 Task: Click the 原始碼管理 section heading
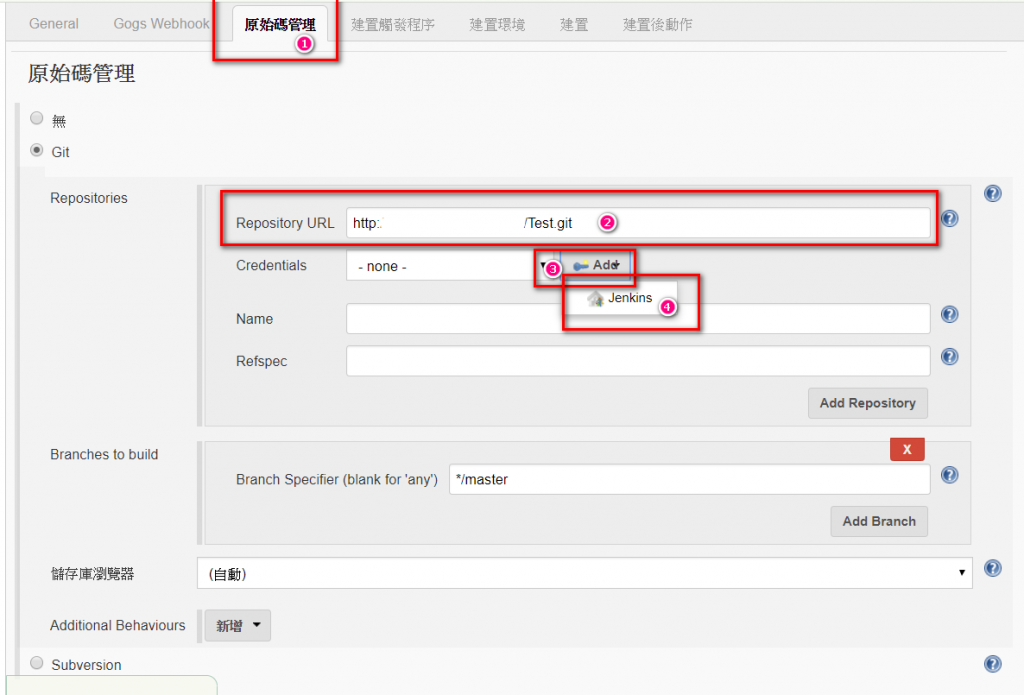(81, 73)
